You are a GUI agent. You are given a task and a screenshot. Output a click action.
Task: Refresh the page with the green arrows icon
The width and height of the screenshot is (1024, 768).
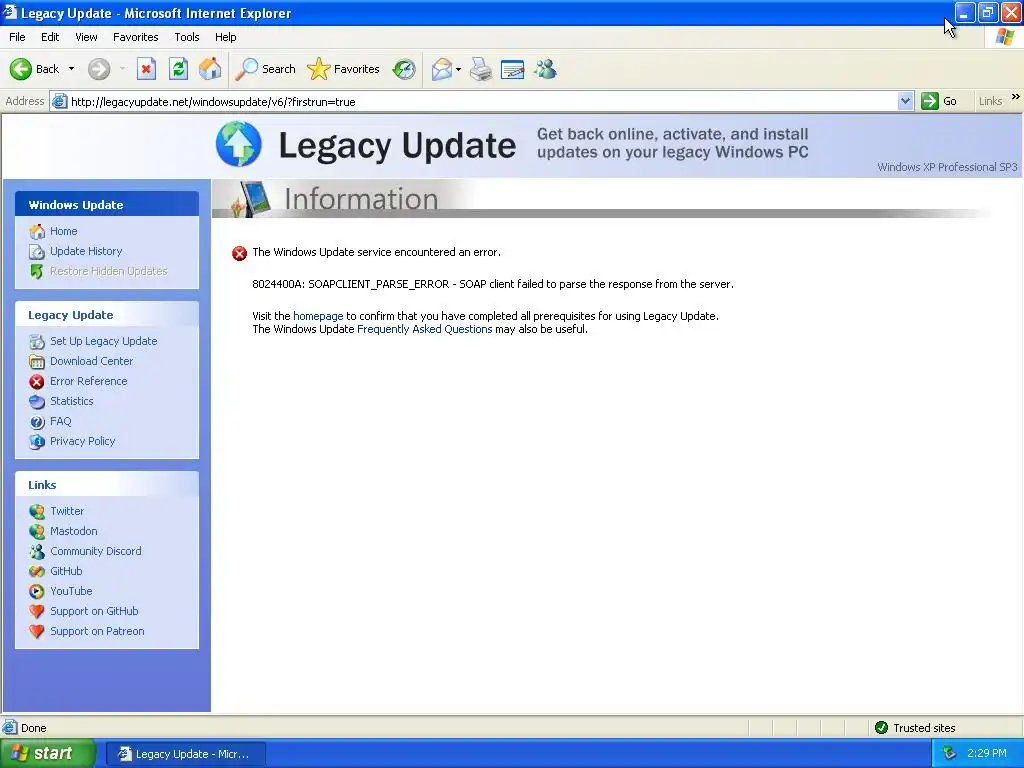[178, 69]
